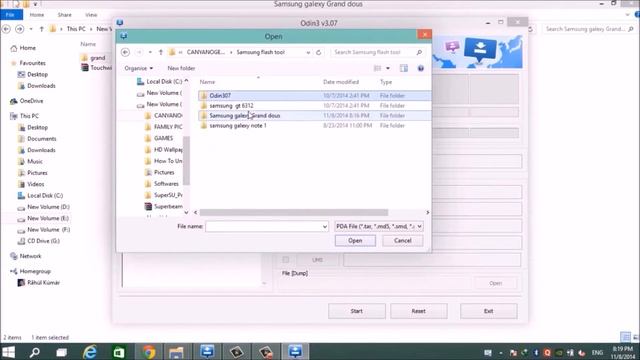Select Pictures folder in dialog tree

pyautogui.click(x=160, y=172)
